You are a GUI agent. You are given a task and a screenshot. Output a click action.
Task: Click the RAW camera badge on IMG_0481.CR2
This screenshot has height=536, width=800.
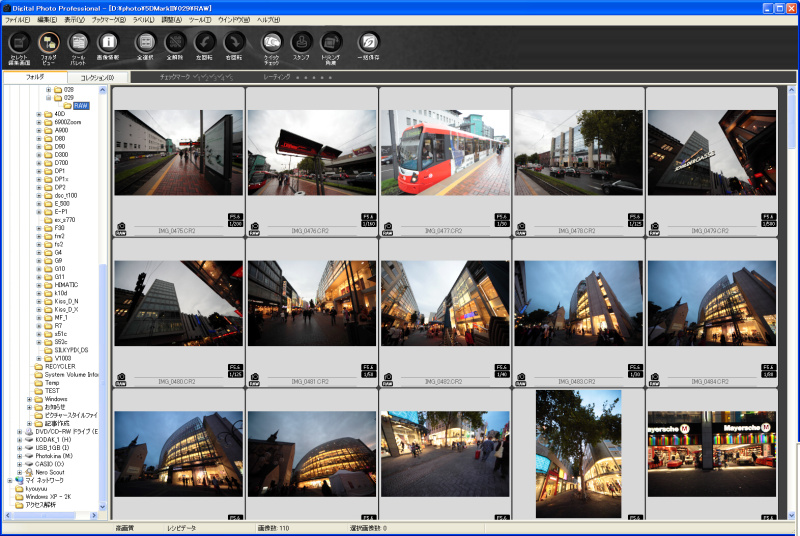coord(254,380)
